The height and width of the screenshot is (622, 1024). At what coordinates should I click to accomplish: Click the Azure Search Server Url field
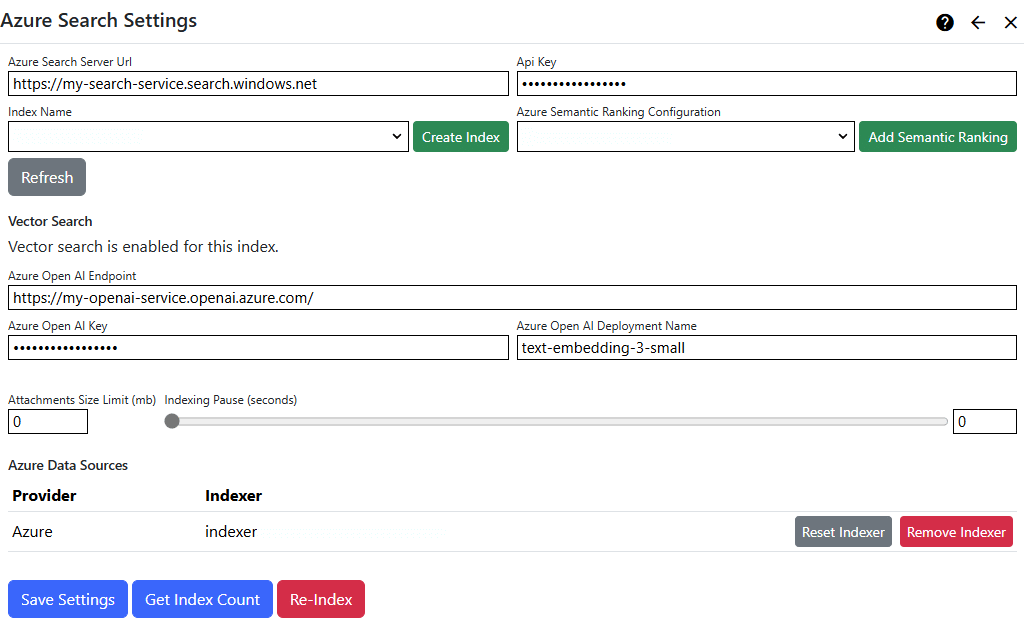(x=258, y=83)
